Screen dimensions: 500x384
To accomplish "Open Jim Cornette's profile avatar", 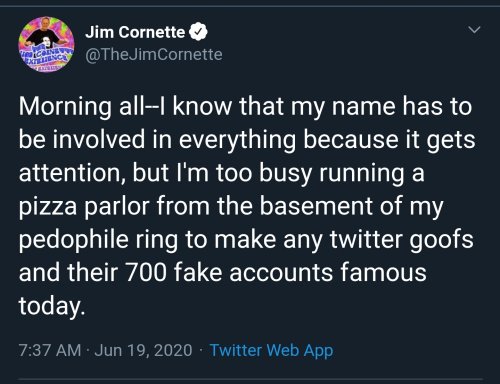I will coord(46,44).
